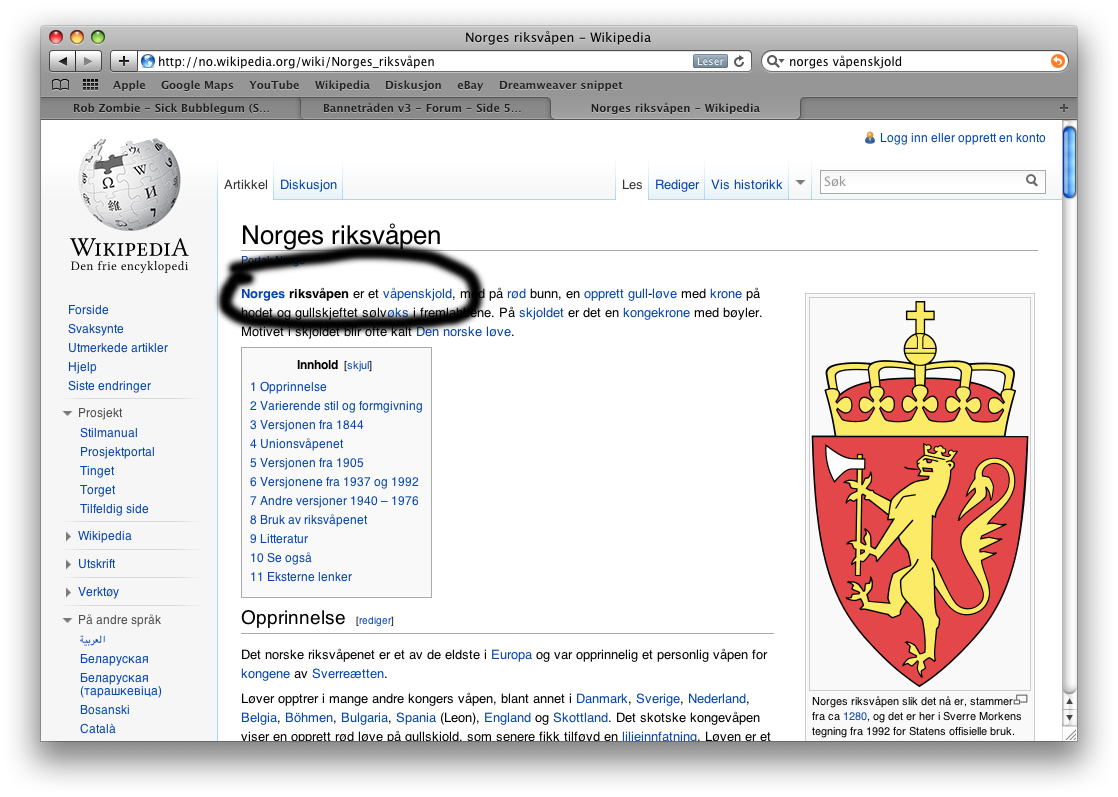1118x797 pixels.
Task: Expand the Utskrift sidebar section
Action: pyautogui.click(x=68, y=564)
